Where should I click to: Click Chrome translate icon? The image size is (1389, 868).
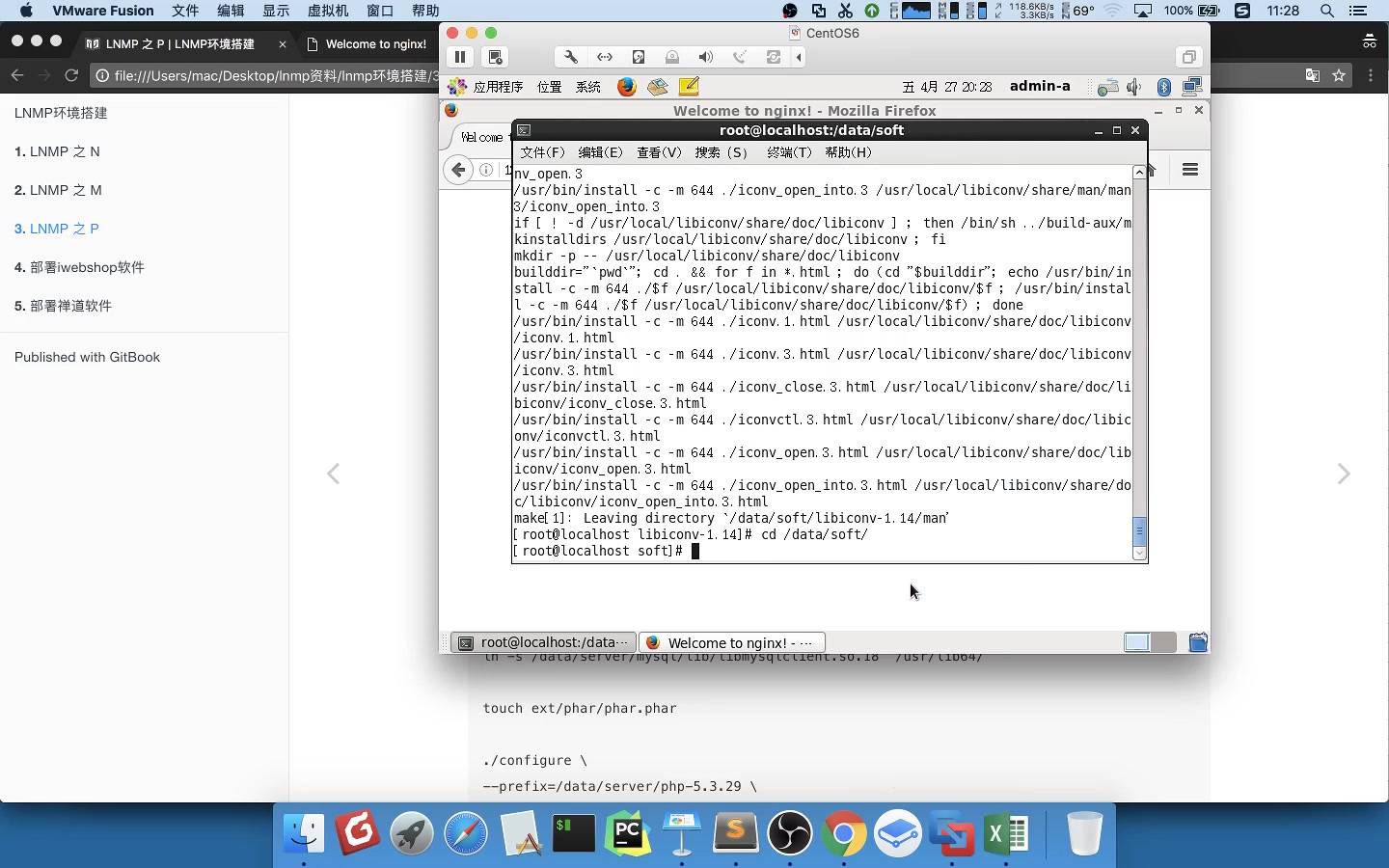pyautogui.click(x=1312, y=75)
